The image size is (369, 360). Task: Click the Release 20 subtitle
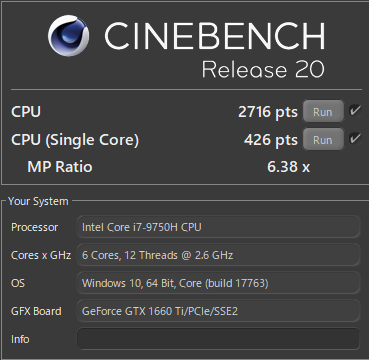click(x=263, y=70)
